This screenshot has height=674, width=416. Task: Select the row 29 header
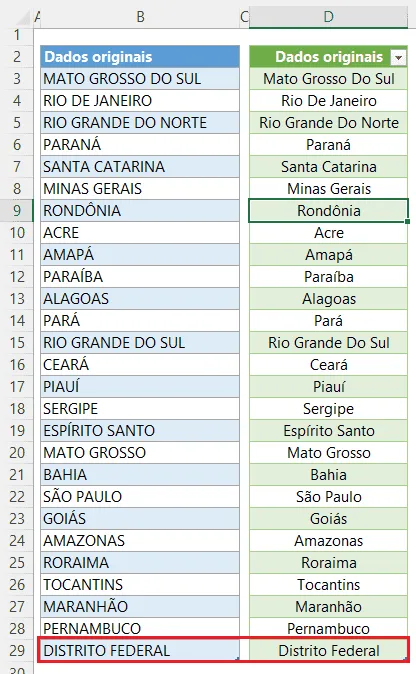(16, 651)
